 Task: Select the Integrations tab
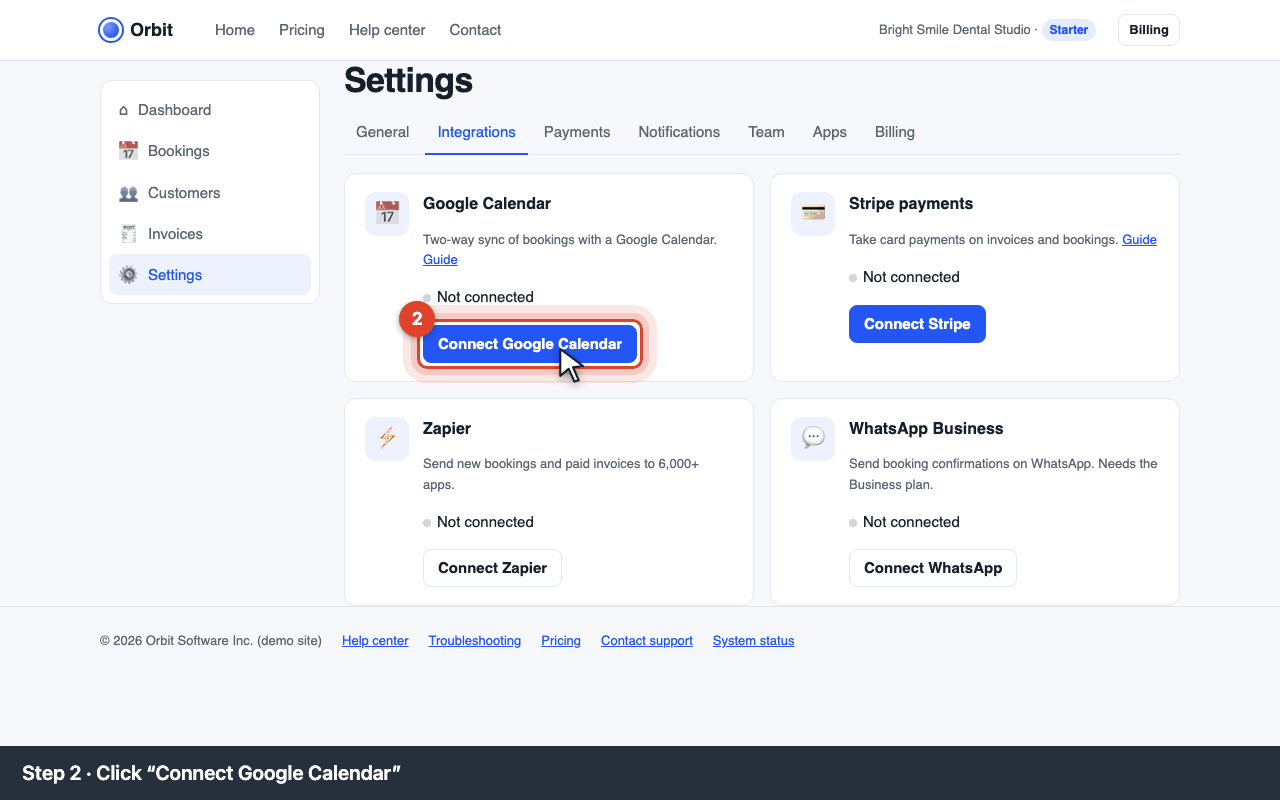point(477,132)
